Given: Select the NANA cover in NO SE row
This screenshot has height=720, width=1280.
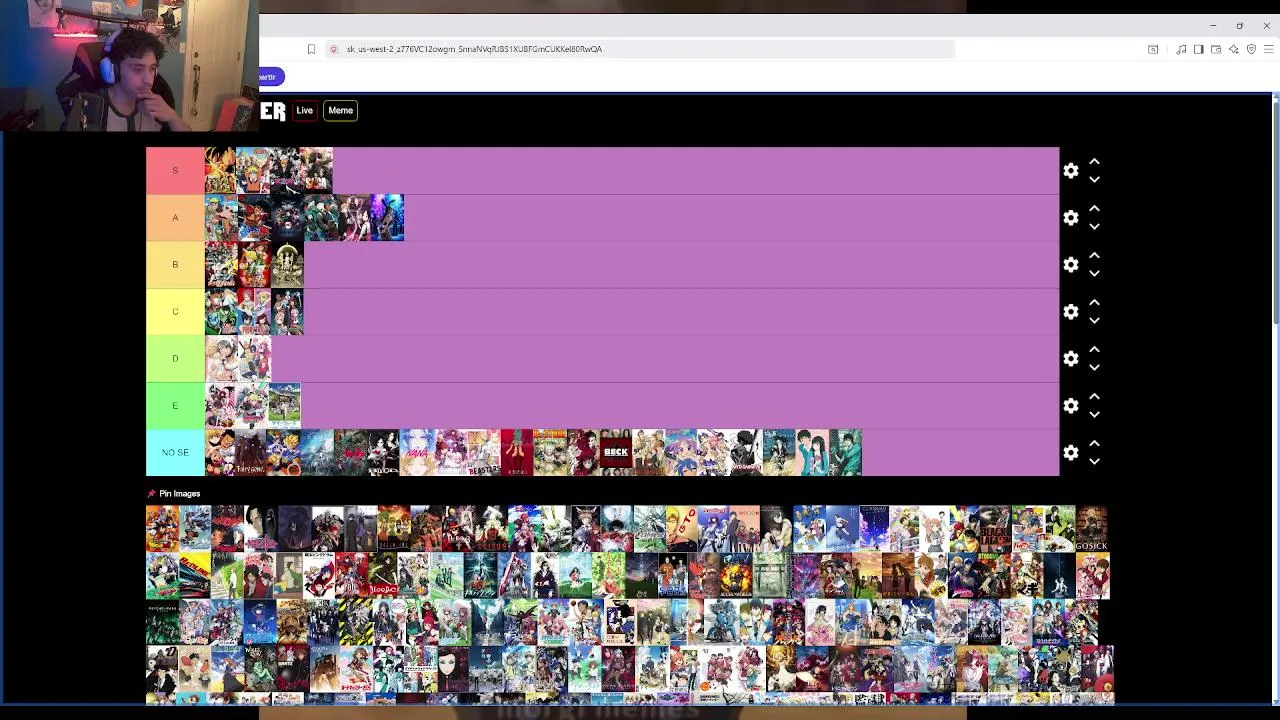Looking at the screenshot, I should coord(415,453).
